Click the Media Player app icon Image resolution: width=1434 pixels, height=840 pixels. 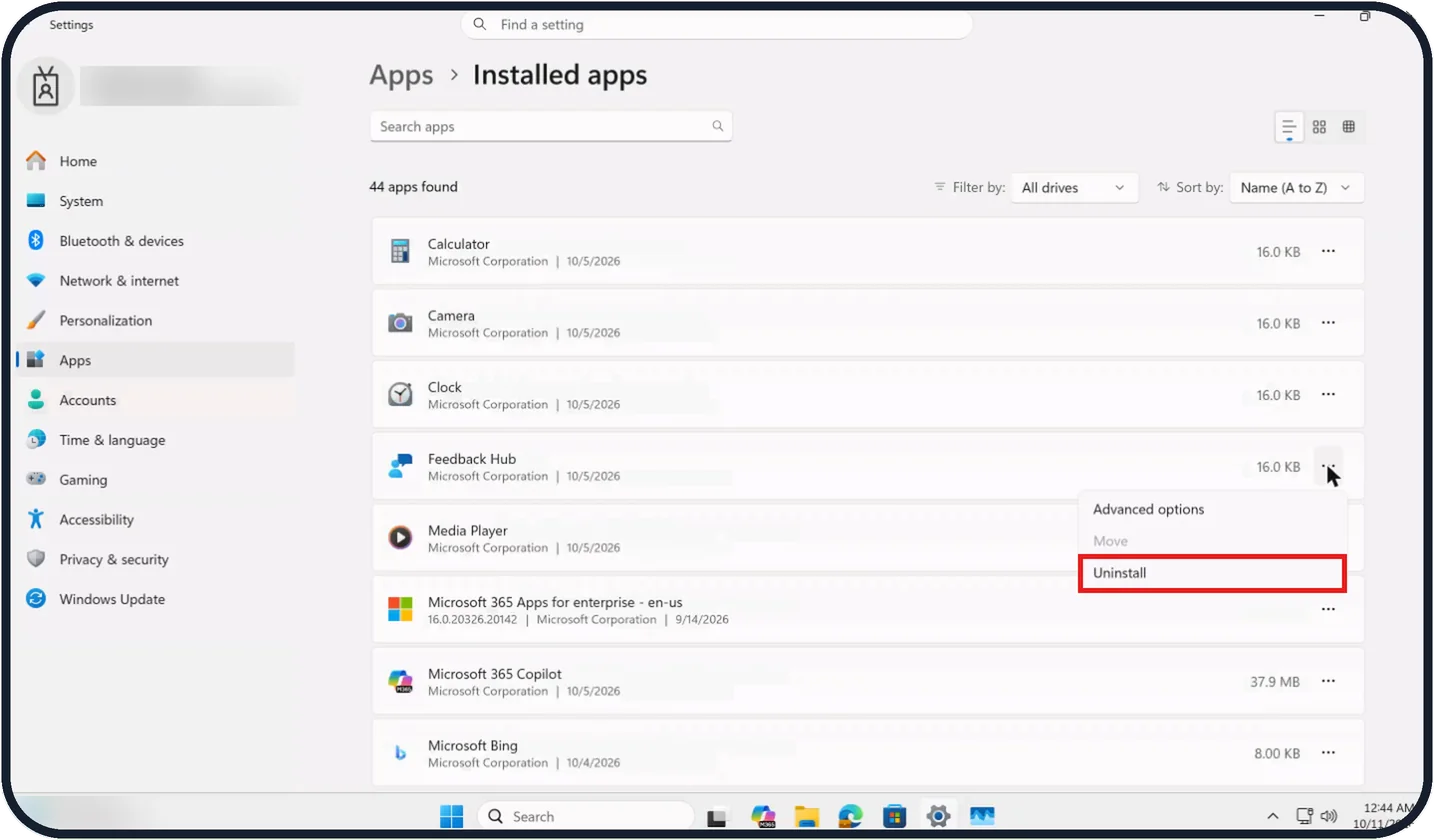click(x=400, y=538)
